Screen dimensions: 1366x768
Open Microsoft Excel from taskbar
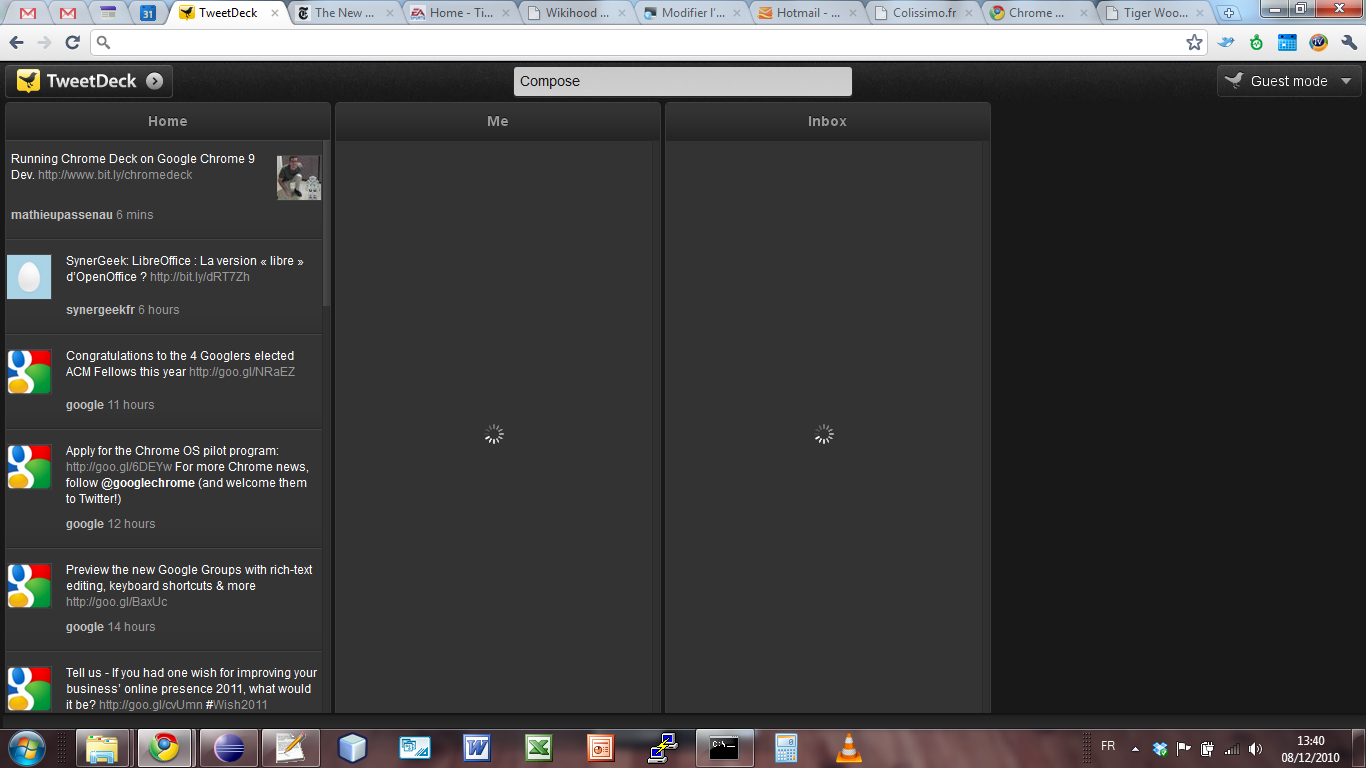pyautogui.click(x=539, y=748)
